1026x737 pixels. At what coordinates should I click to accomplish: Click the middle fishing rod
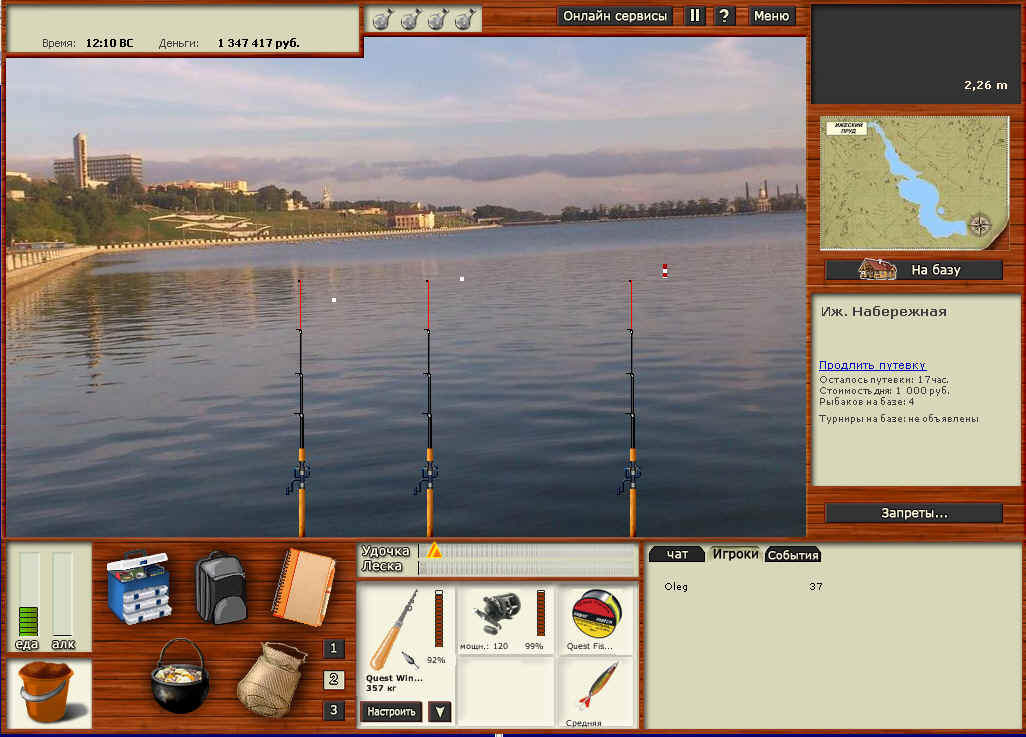(x=429, y=409)
